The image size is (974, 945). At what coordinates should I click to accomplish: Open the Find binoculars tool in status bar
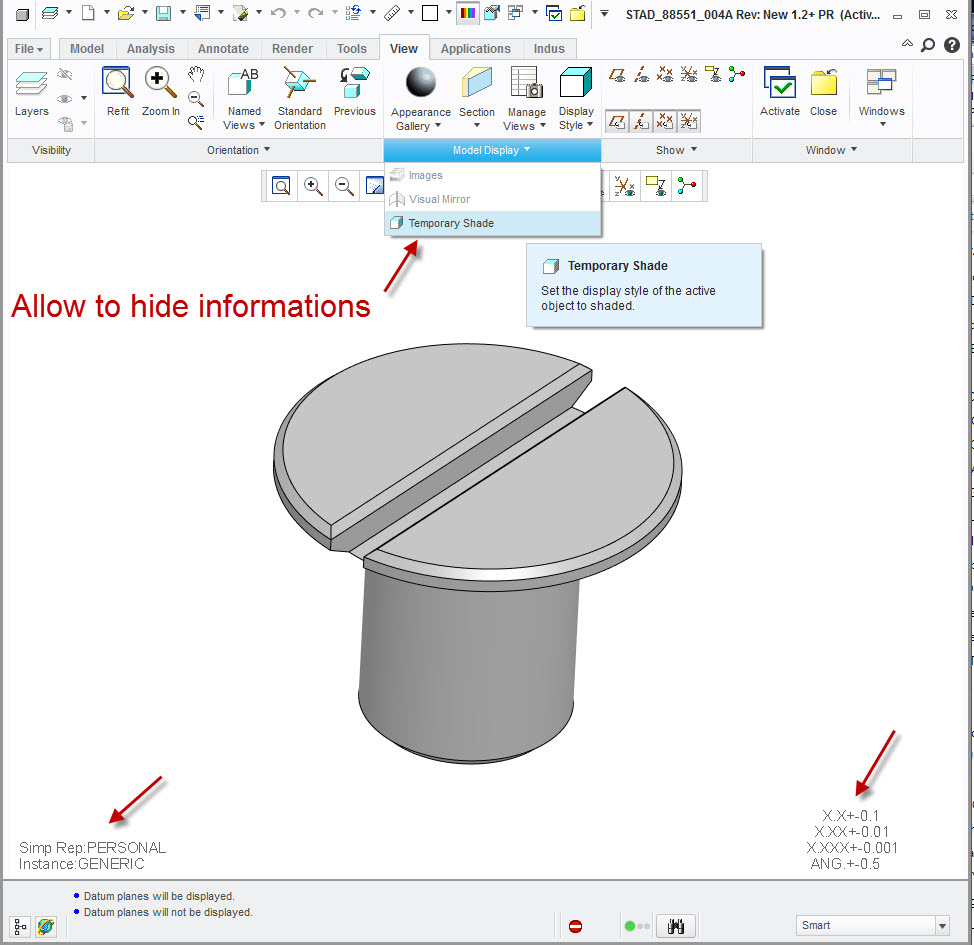pos(676,926)
